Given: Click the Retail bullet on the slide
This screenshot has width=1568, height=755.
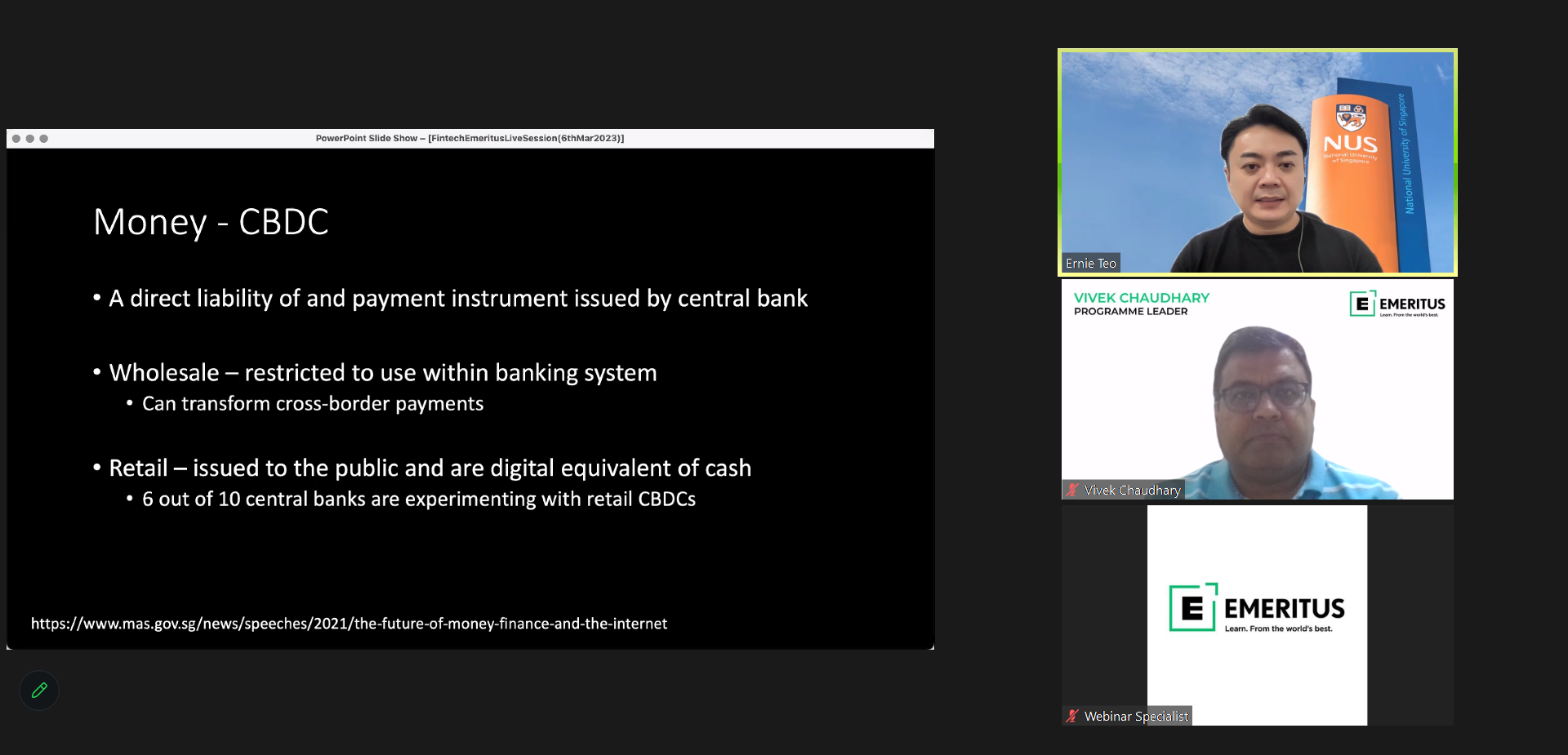Looking at the screenshot, I should 430,469.
